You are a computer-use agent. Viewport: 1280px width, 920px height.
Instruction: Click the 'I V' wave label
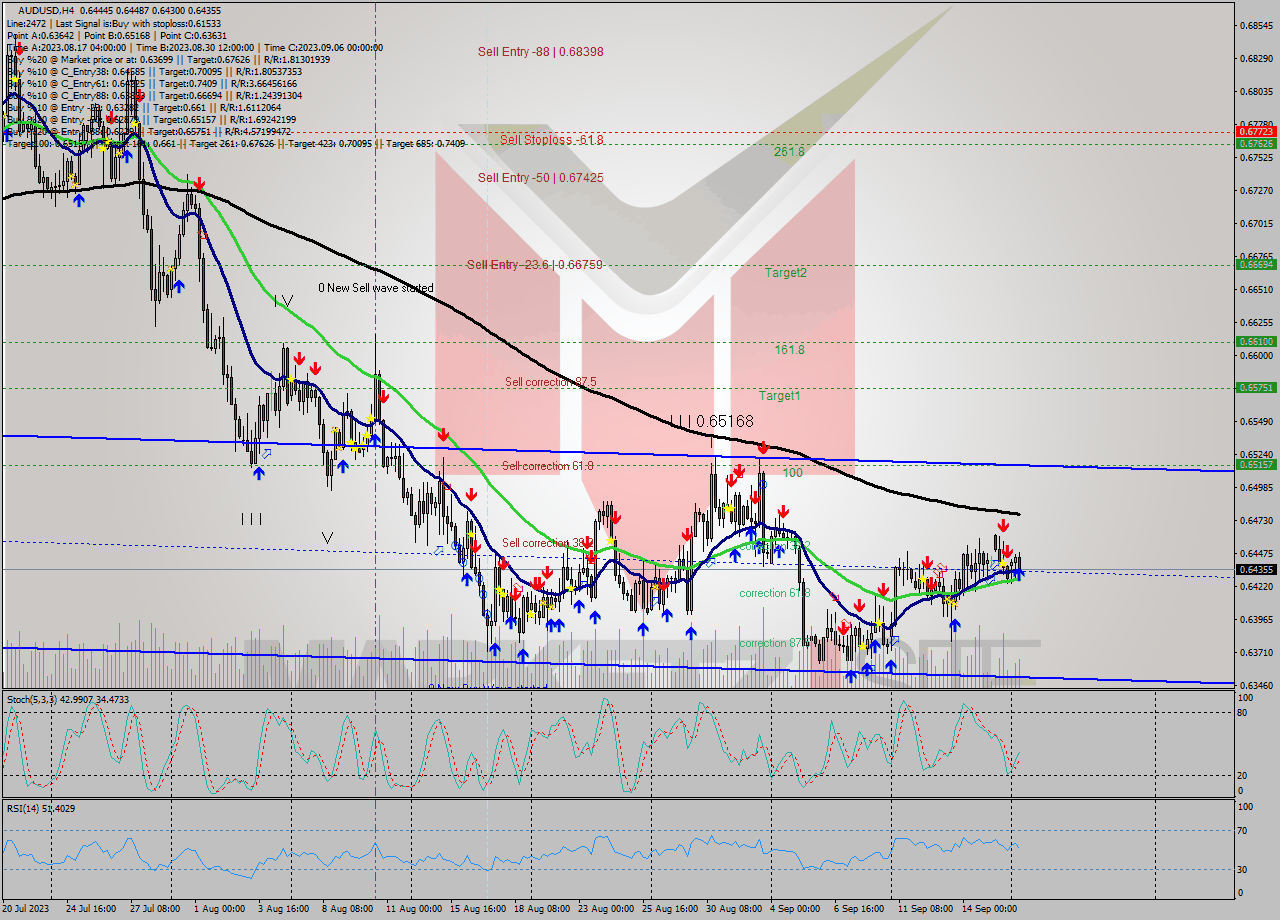(284, 300)
